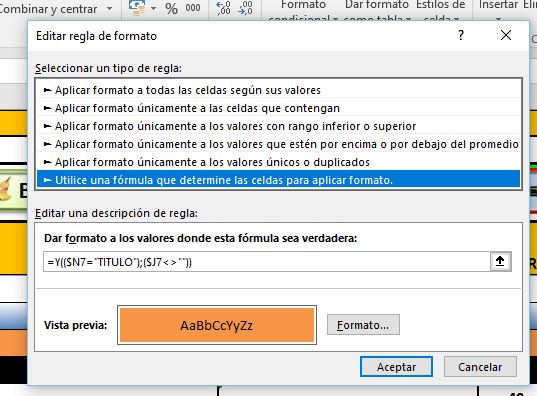Screen dimensions: 537x396
Task: Click the decrease decimals icon
Action: pos(245,8)
